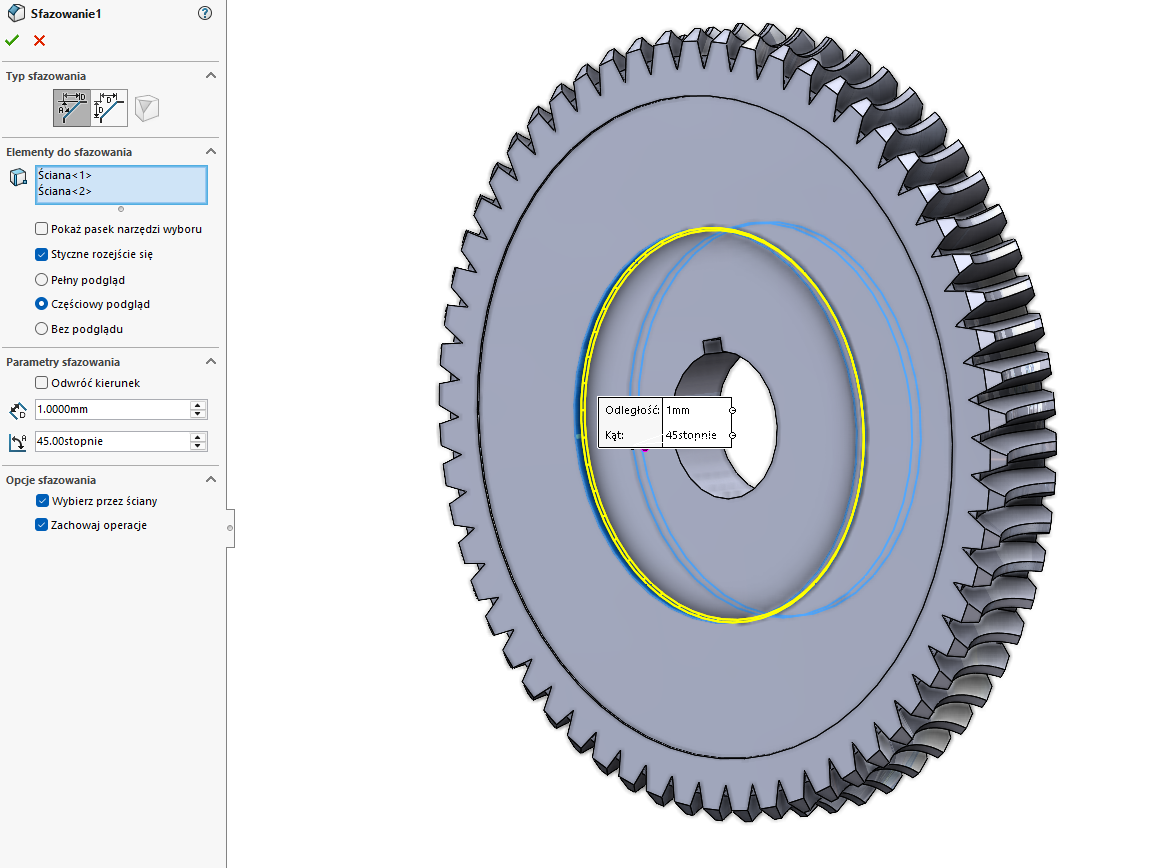
Task: Cancel chamfer with the red X
Action: pyautogui.click(x=39, y=40)
